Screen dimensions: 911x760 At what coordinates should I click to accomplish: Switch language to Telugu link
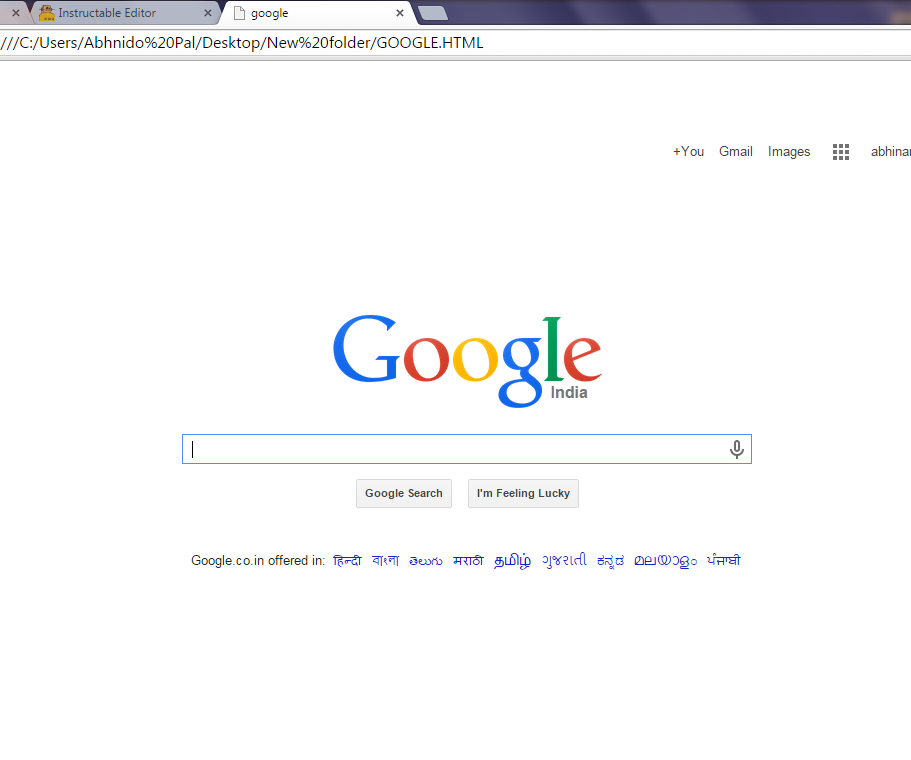[426, 561]
